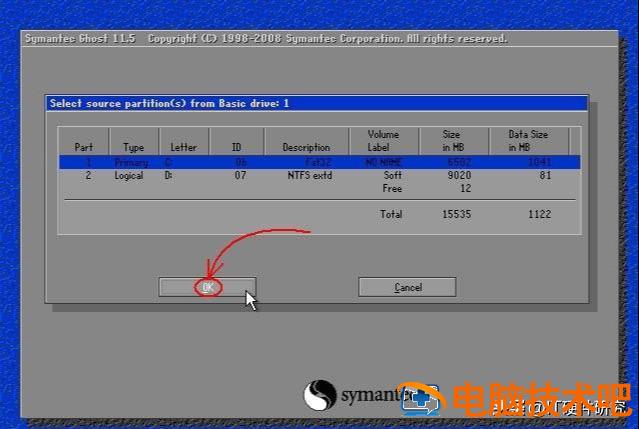
Task: Click the Cancel button
Action: click(407, 287)
